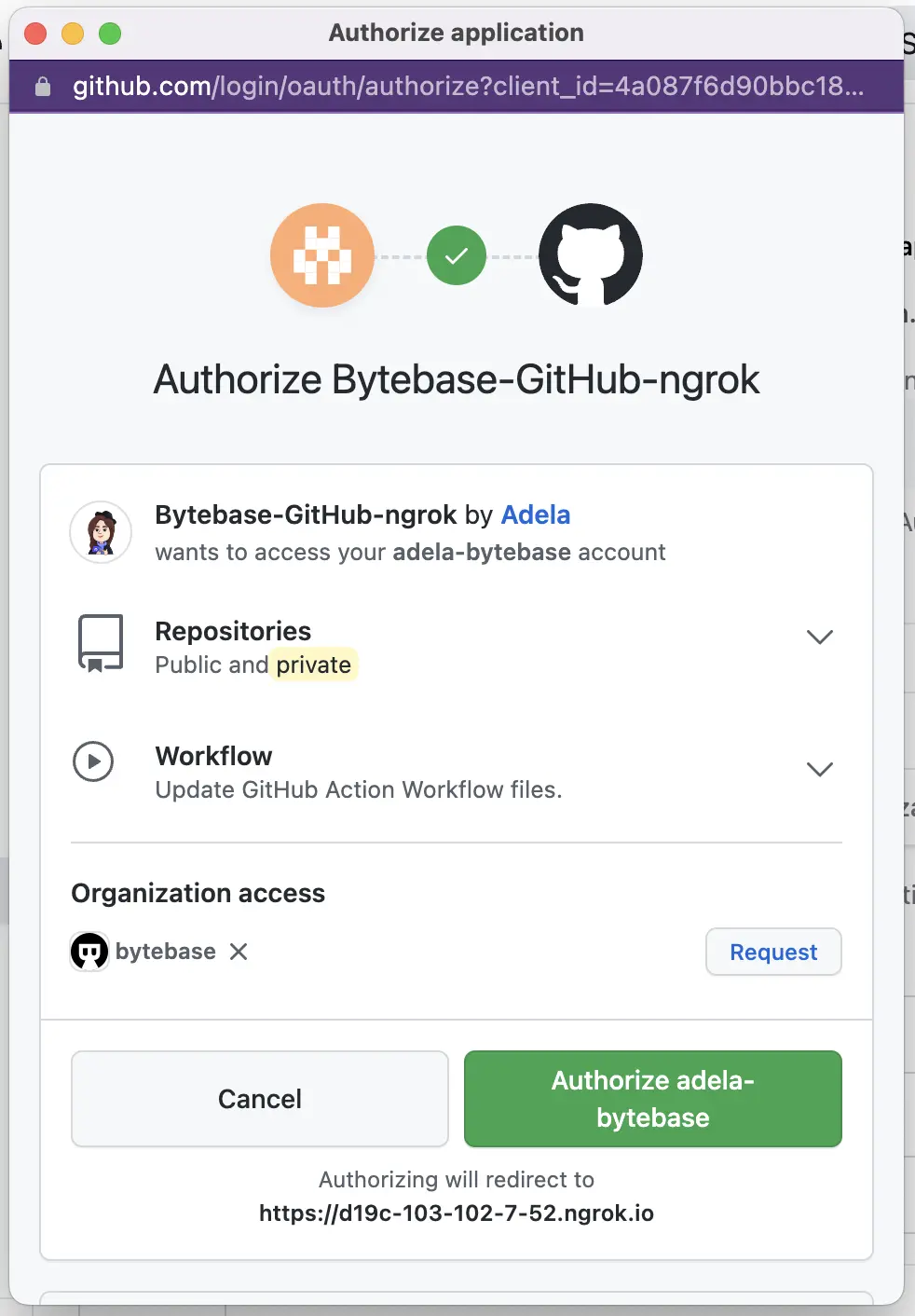Viewport: 915px width, 1316px height.
Task: Click the green checkmark connector icon
Action: (x=456, y=255)
